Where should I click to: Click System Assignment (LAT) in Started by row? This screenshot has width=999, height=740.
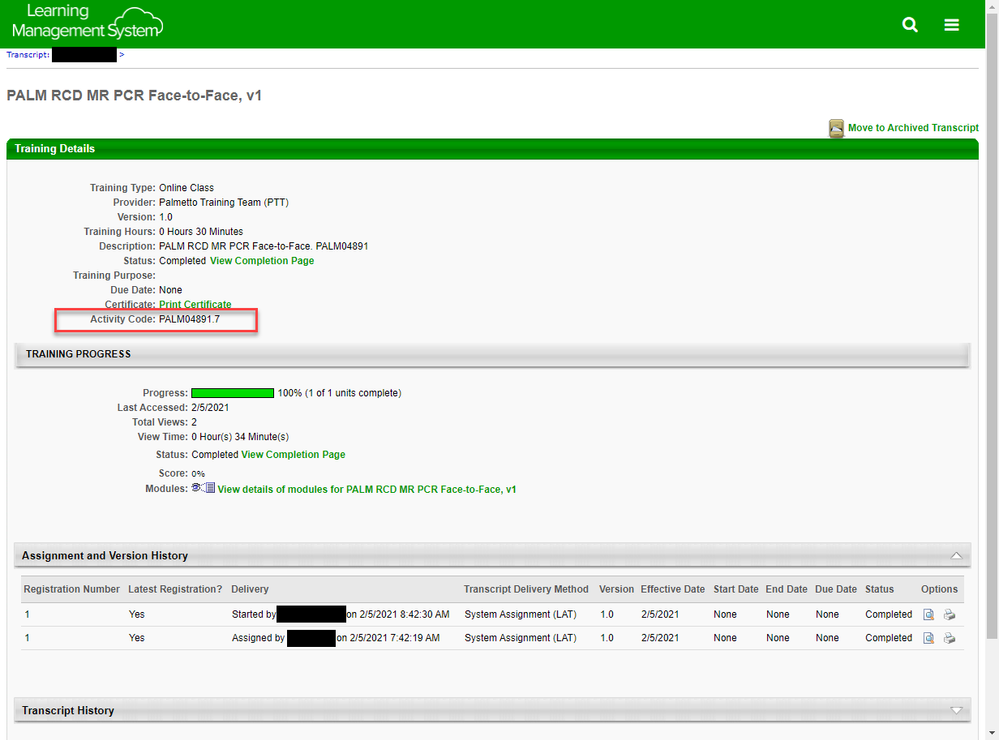coord(521,614)
